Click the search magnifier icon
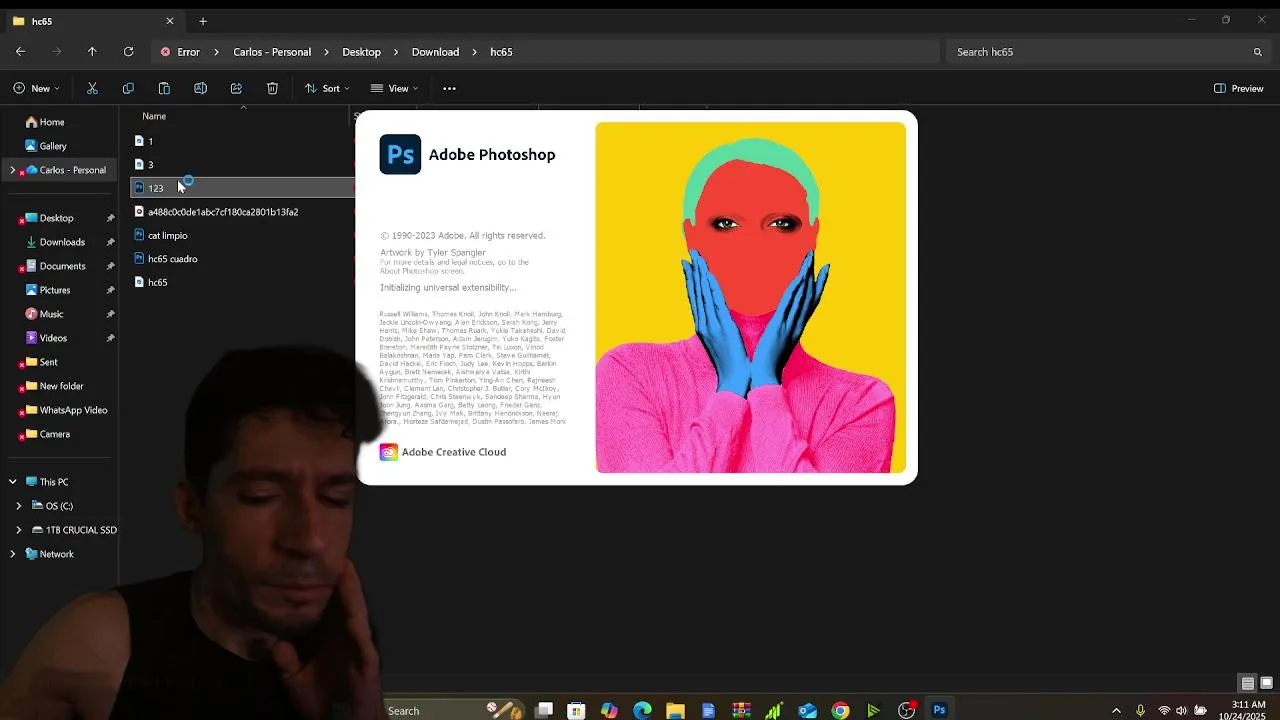This screenshot has height=720, width=1280. pos(1258,52)
